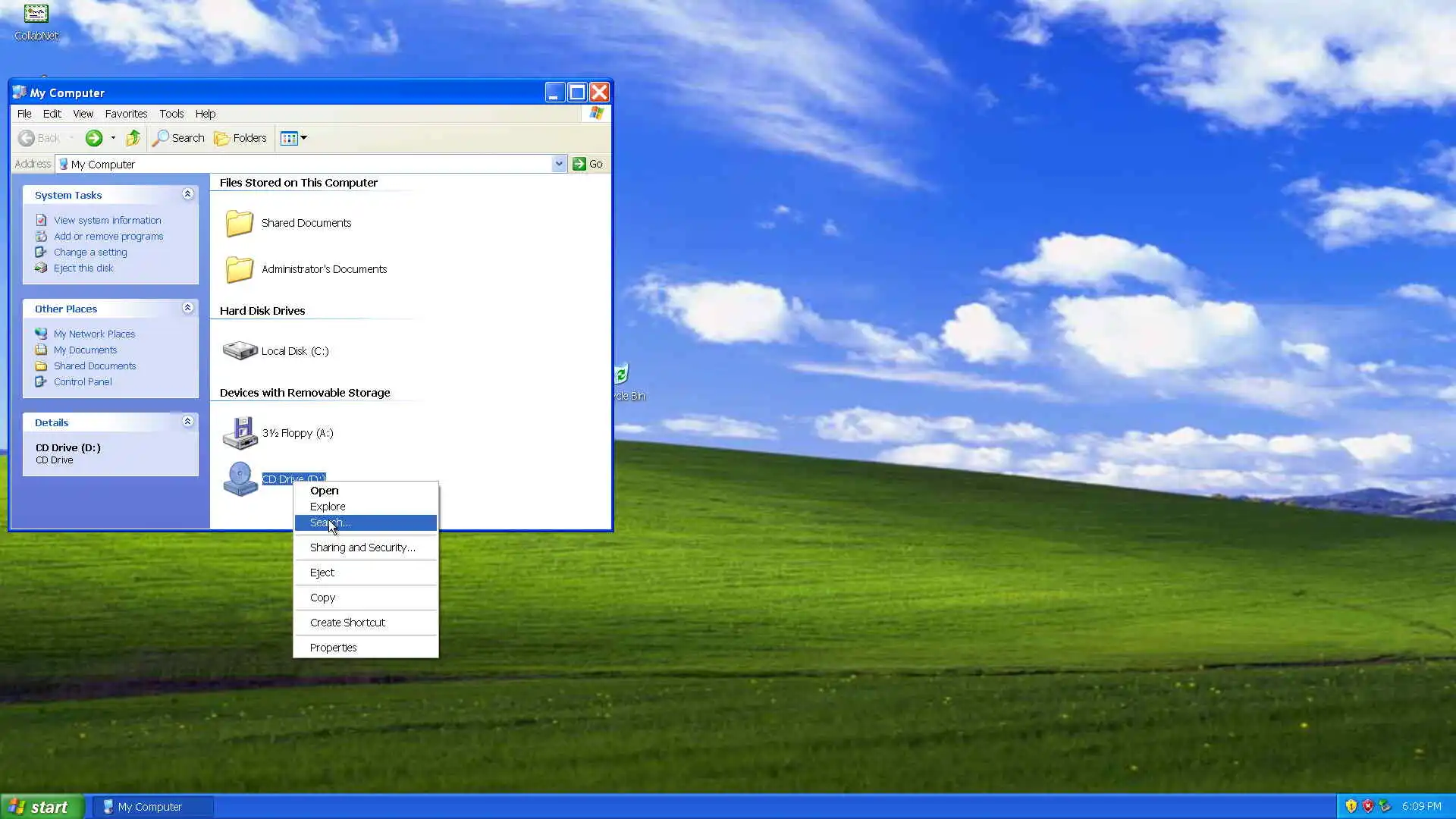
Task: Open the Shared Documents folder icon
Action: click(240, 223)
